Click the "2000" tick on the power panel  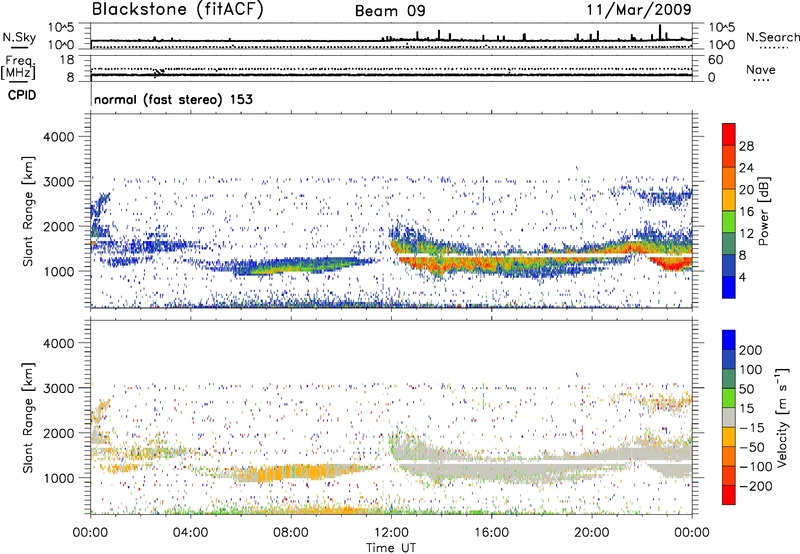[58, 226]
